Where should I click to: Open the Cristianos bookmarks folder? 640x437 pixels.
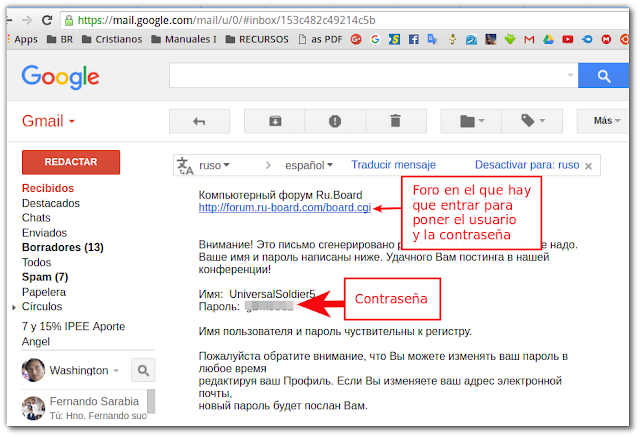pyautogui.click(x=112, y=39)
